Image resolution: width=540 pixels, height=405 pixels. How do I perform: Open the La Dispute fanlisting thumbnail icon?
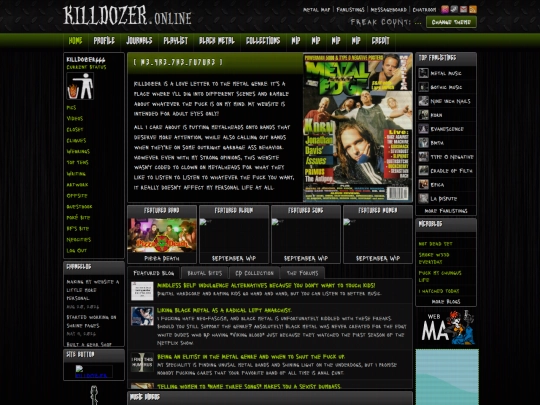tap(423, 198)
